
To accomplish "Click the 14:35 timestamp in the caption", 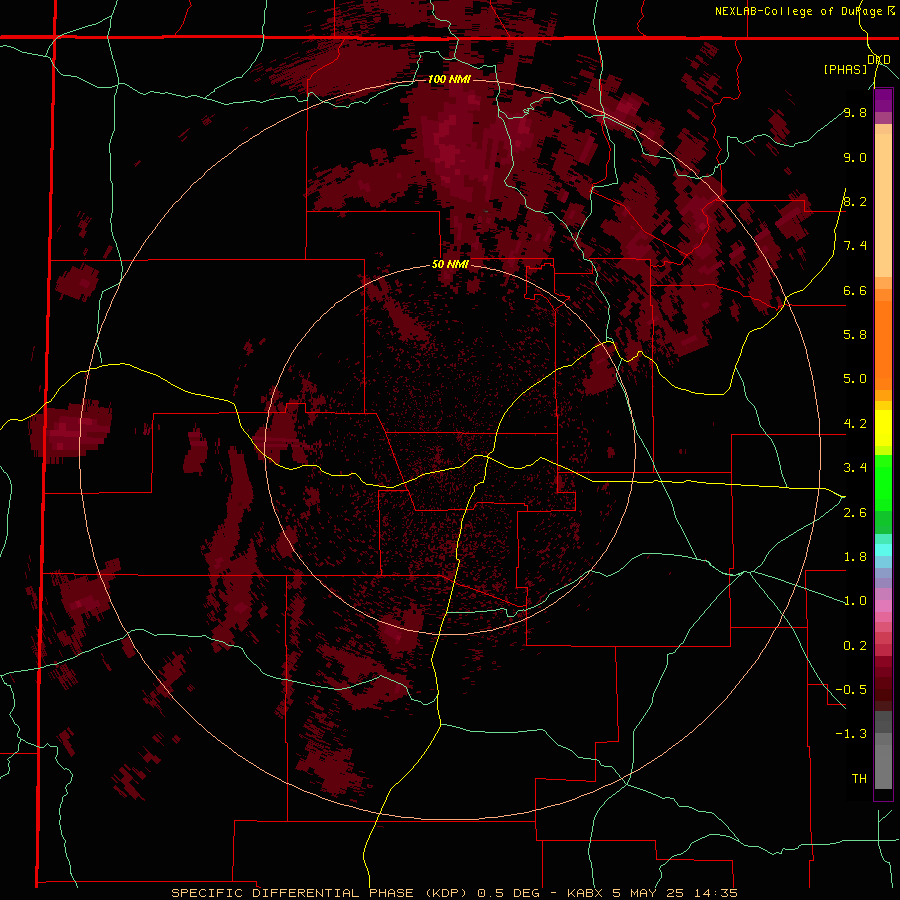I will coord(717,893).
